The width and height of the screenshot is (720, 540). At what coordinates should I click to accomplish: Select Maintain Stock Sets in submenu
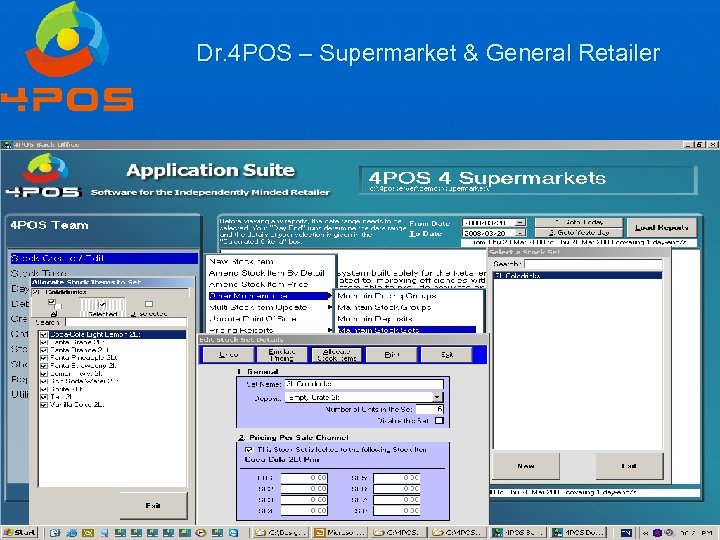406,330
